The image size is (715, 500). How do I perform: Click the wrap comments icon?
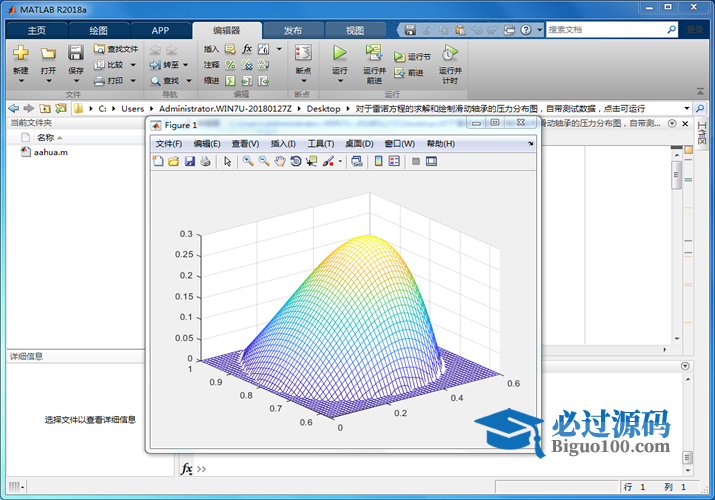[263, 65]
